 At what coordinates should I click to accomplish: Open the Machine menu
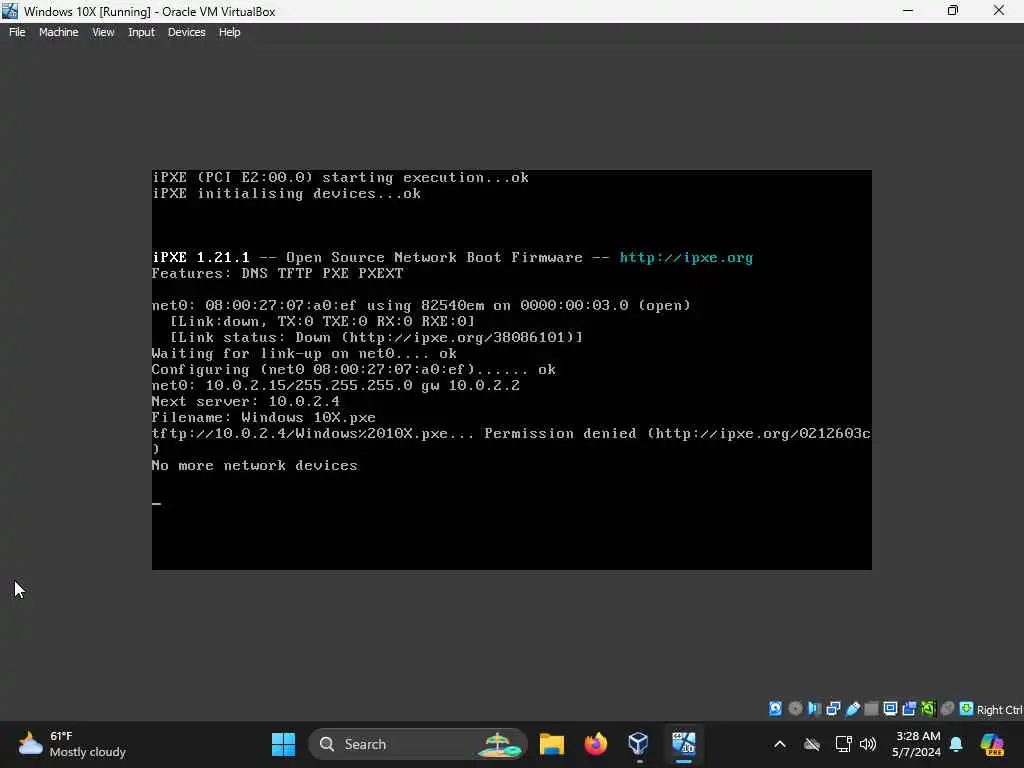[58, 32]
